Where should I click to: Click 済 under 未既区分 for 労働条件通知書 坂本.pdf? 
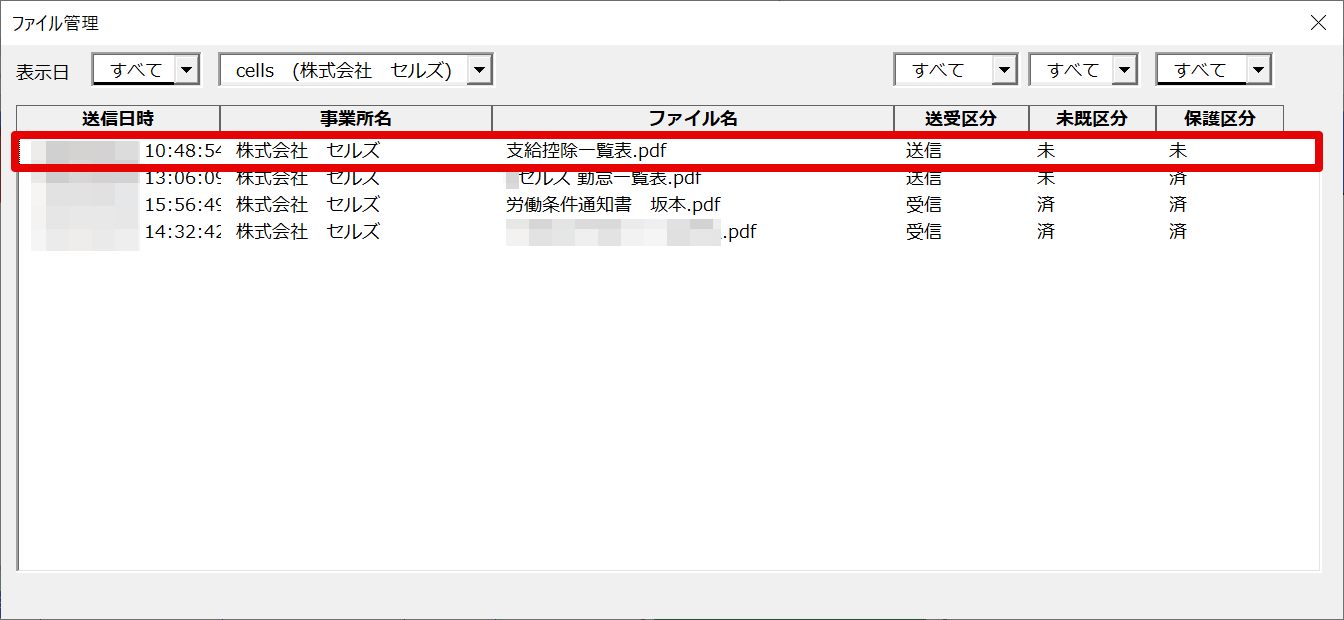click(x=1046, y=204)
